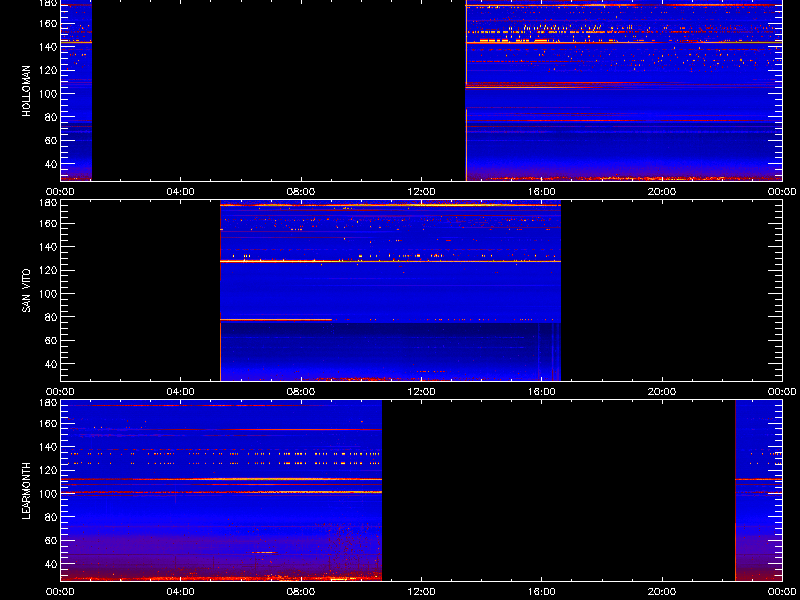Select the 100 frequency tick on San Vito axis
Image resolution: width=800 pixels, height=600 pixels.
pos(48,294)
